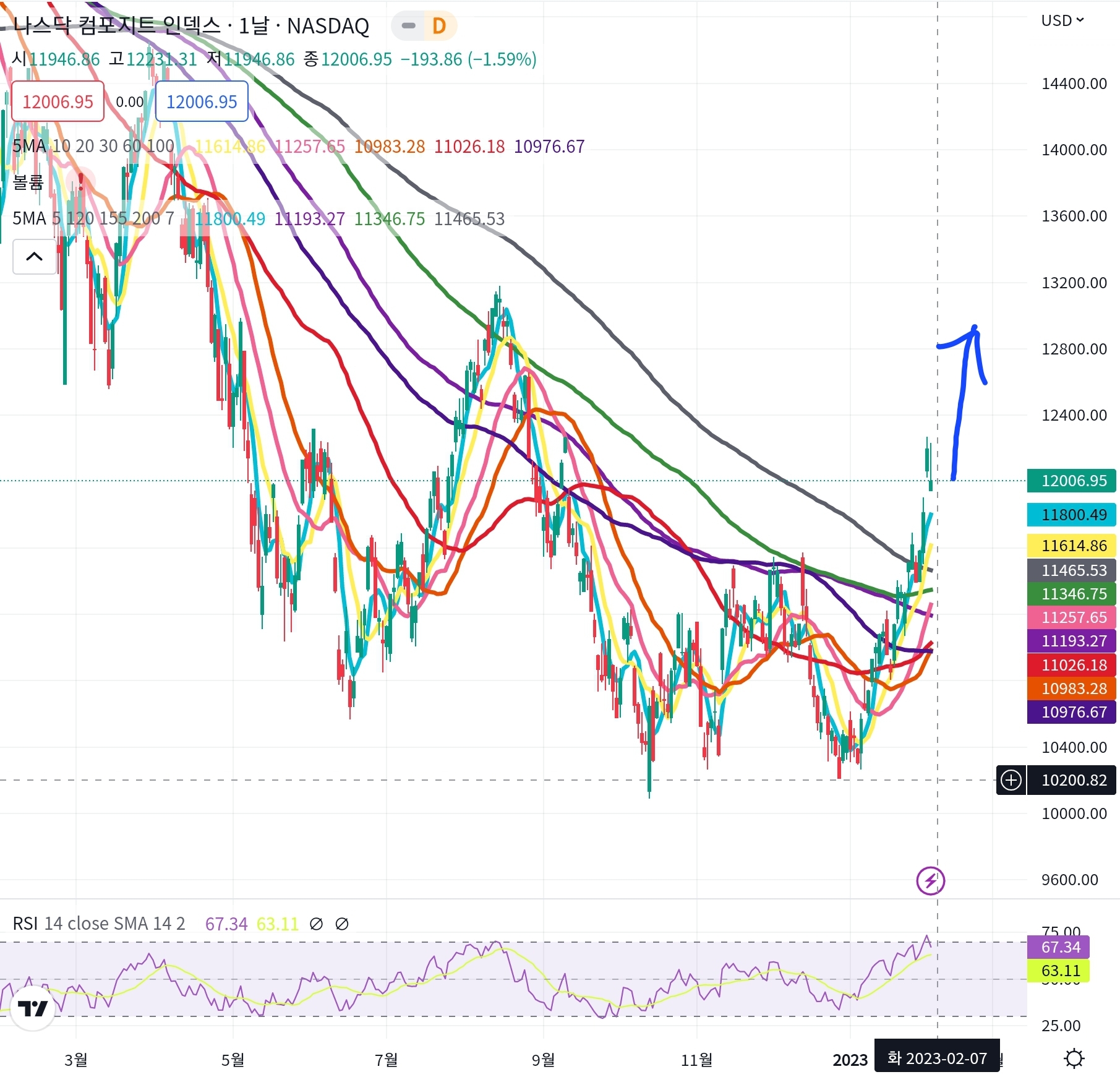Click the purple lightning bolt event icon
The height and width of the screenshot is (1077, 1120).
tap(930, 880)
